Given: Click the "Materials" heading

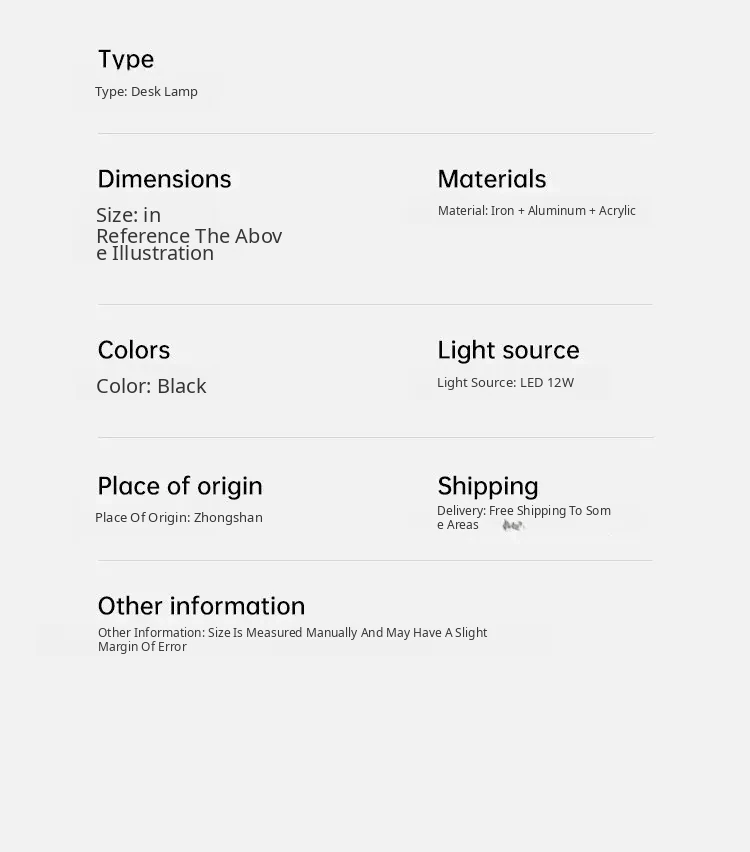Looking at the screenshot, I should tap(491, 179).
